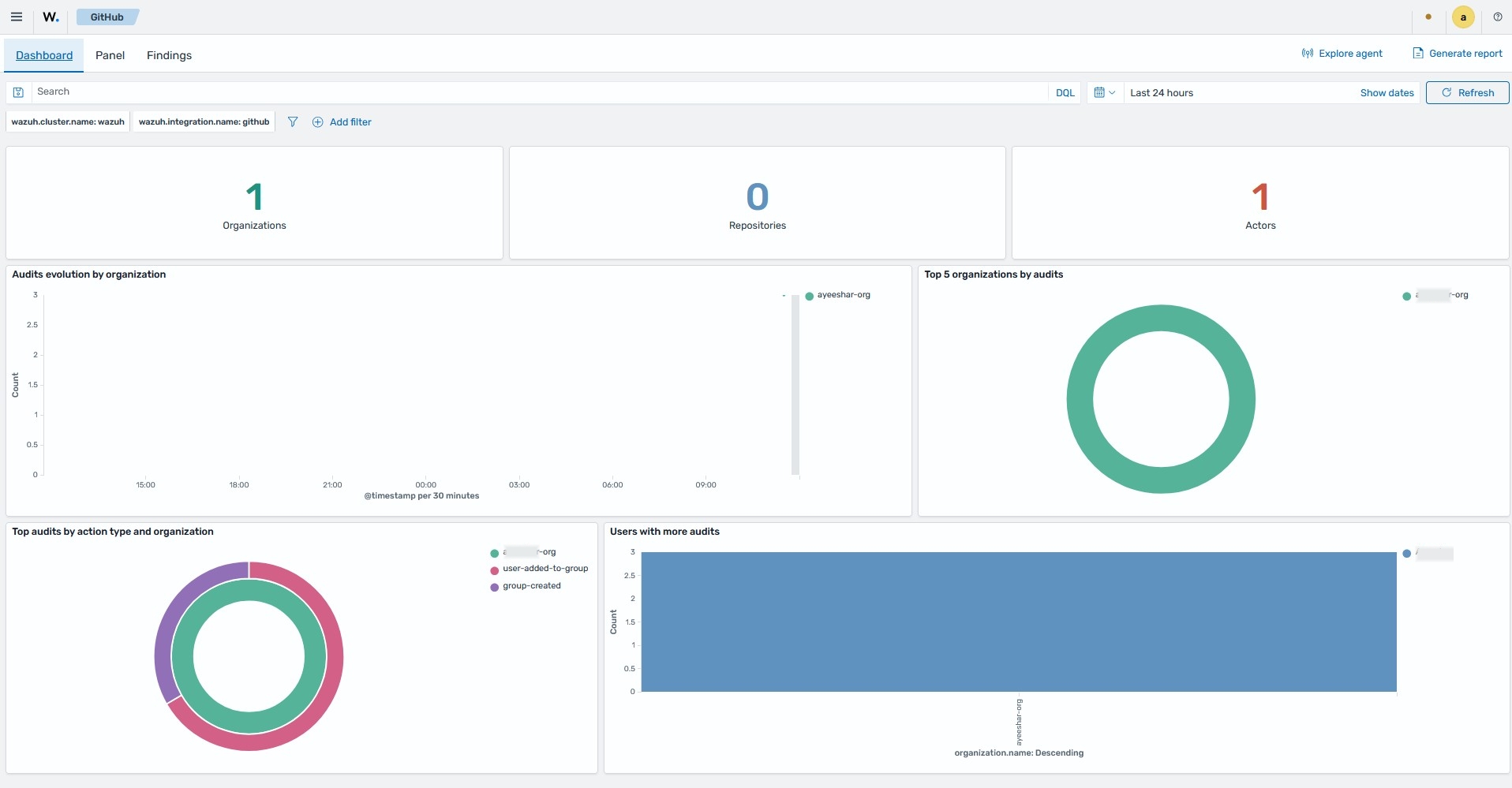Toggle legend item in Top 5 organizations chart
The width and height of the screenshot is (1512, 788).
coord(1435,295)
